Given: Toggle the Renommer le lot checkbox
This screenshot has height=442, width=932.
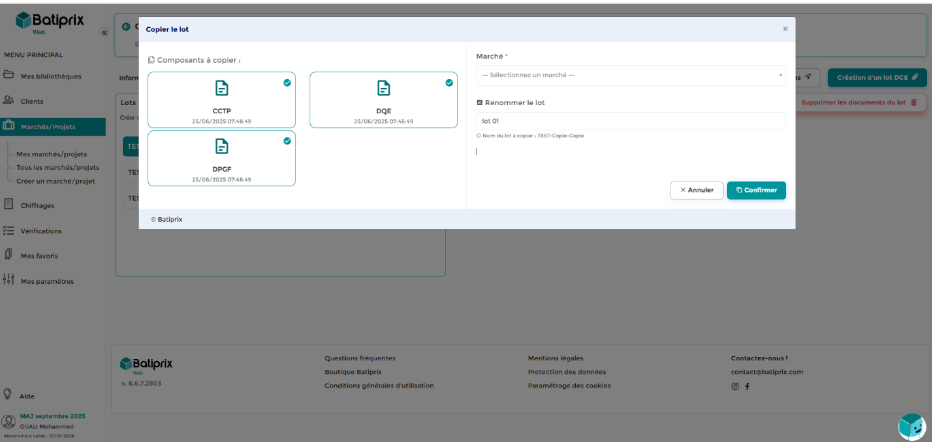Looking at the screenshot, I should [x=480, y=102].
